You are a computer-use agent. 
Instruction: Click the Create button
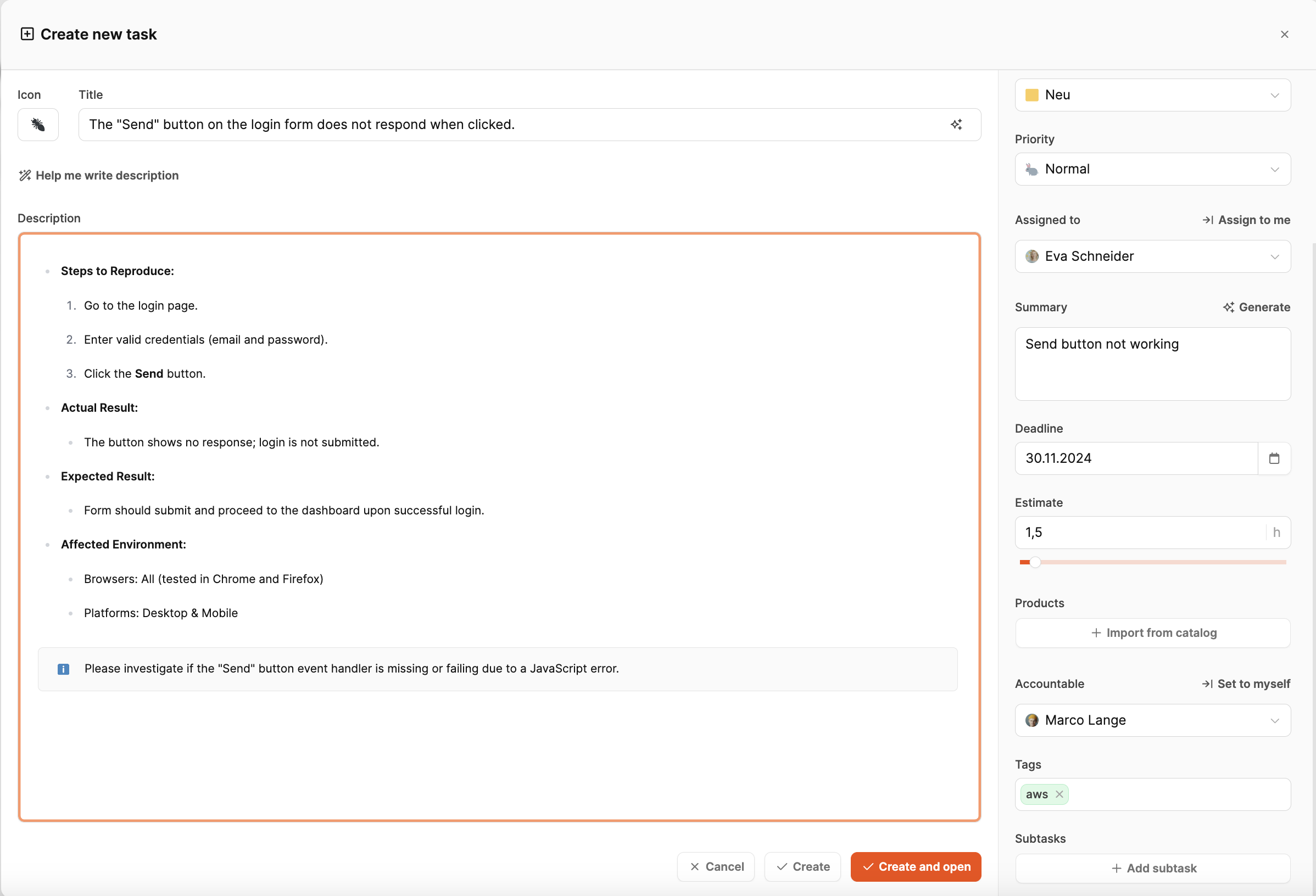(x=802, y=866)
